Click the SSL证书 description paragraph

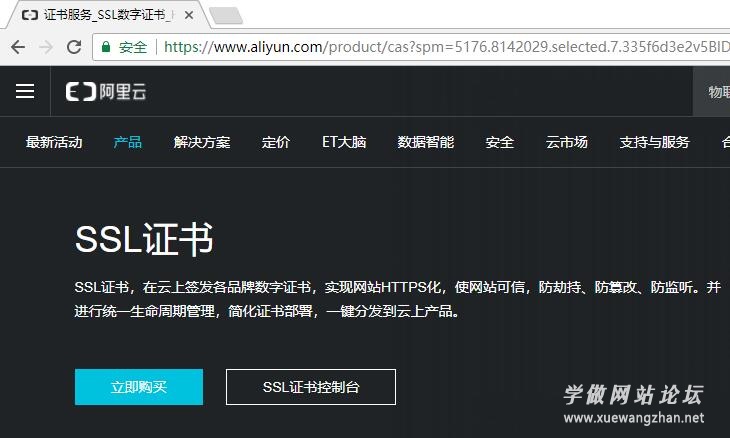[398, 299]
